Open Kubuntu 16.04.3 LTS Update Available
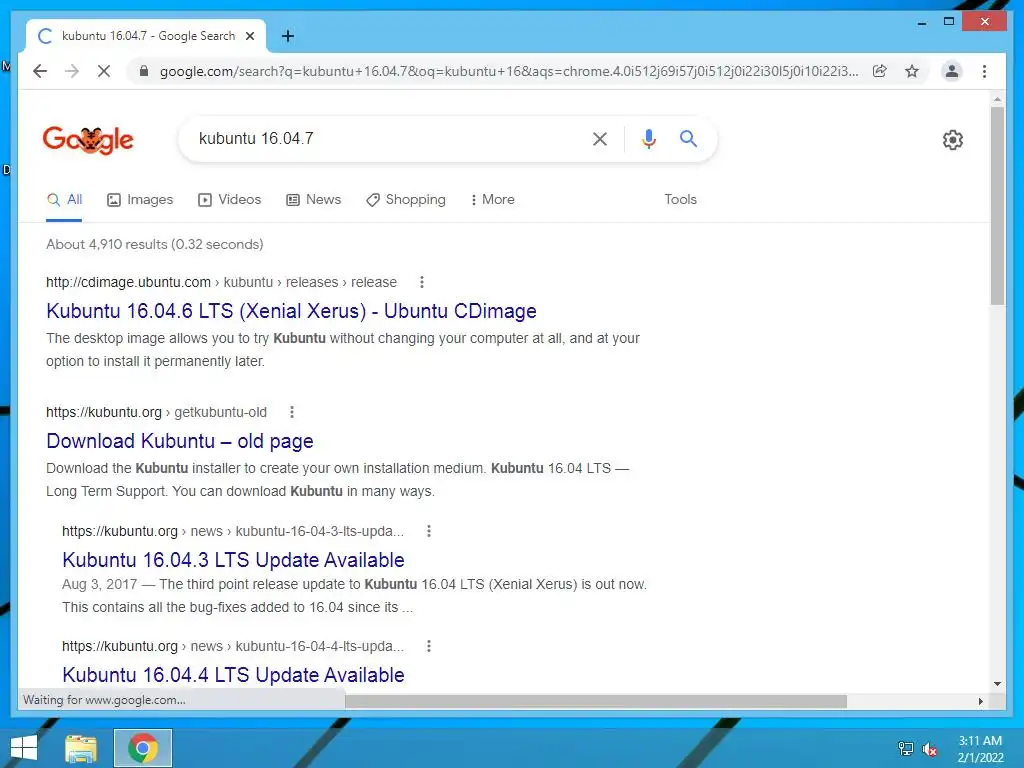Viewport: 1024px width, 768px height. pyautogui.click(x=233, y=560)
